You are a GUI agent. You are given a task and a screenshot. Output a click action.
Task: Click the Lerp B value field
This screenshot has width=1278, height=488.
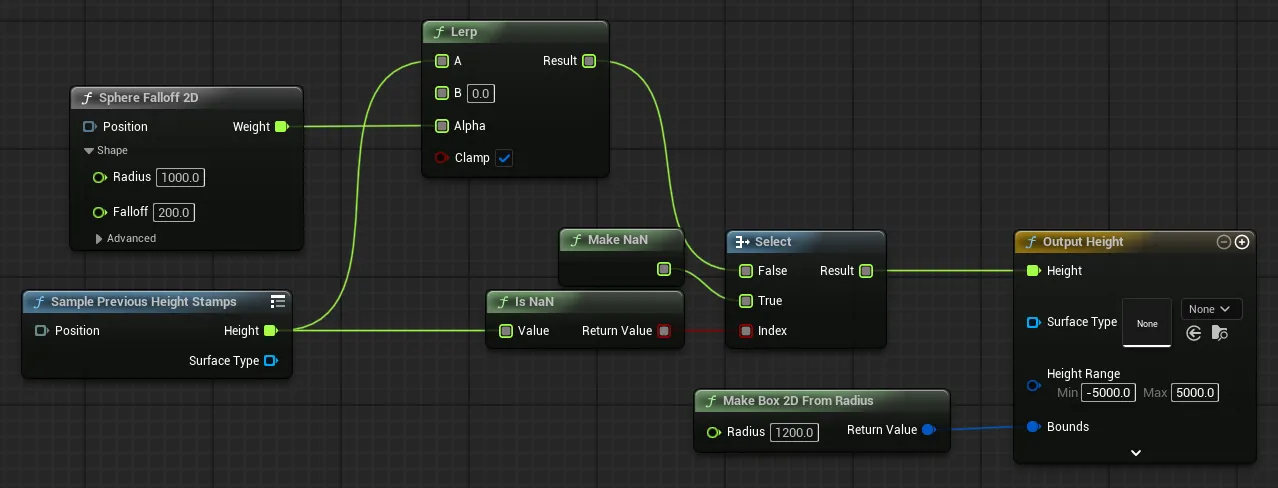pyautogui.click(x=481, y=94)
